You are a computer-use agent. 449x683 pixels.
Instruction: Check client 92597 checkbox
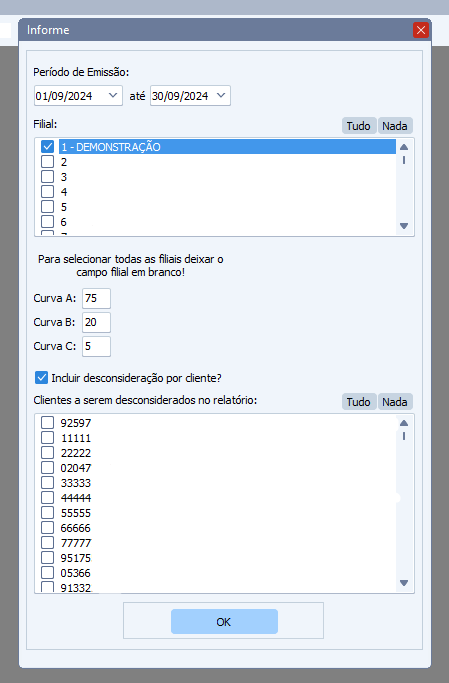[x=47, y=423]
